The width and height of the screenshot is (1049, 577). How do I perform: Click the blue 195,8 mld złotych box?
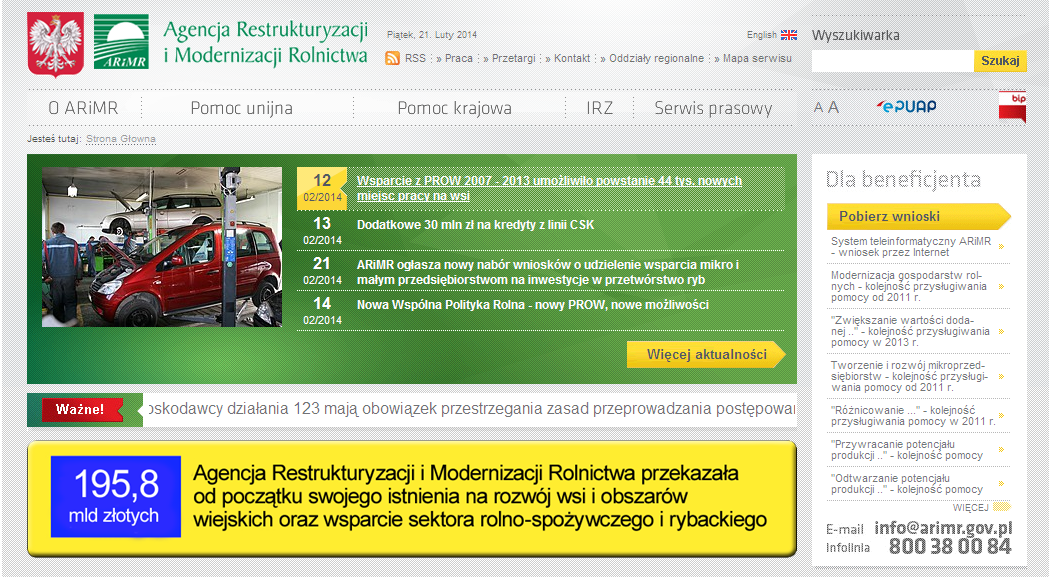[116, 497]
